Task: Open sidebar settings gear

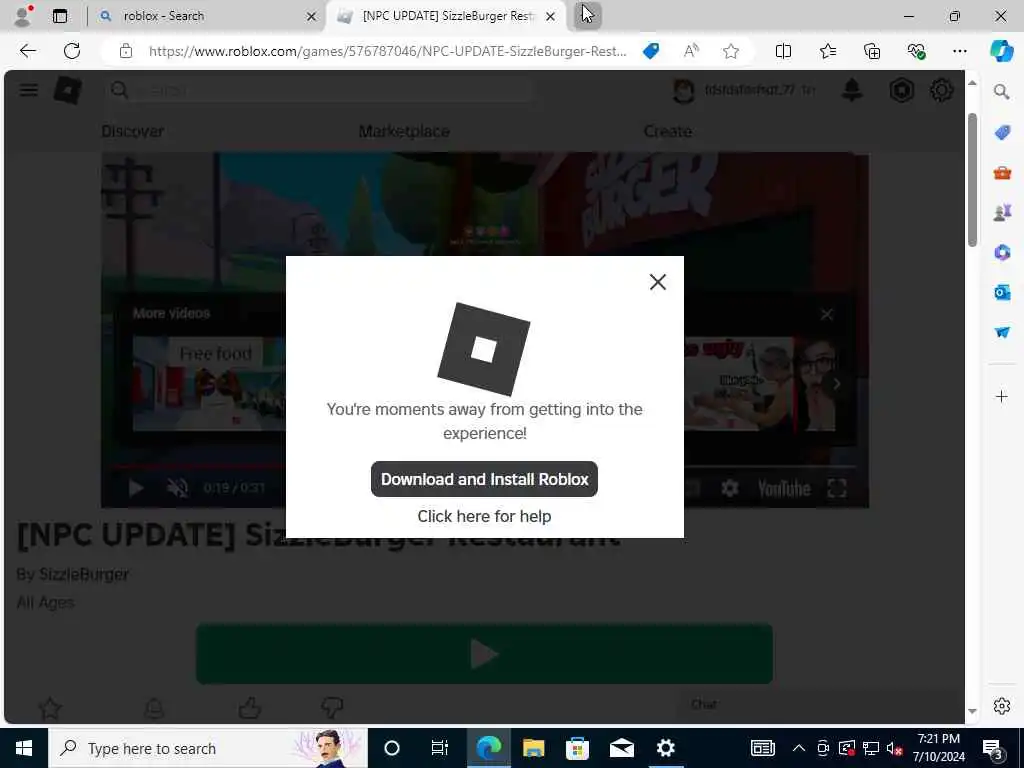Action: click(1002, 706)
